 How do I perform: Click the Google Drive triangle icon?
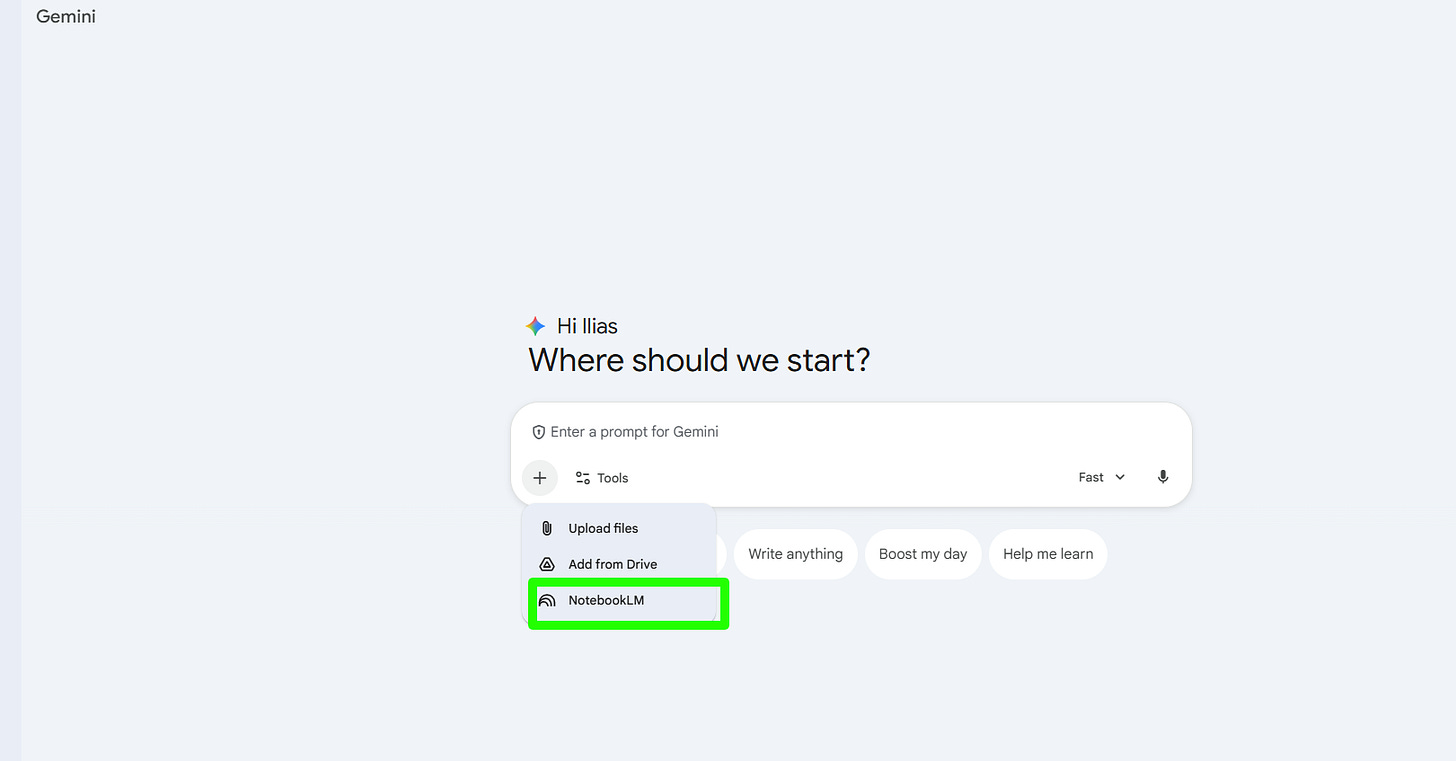click(x=547, y=564)
